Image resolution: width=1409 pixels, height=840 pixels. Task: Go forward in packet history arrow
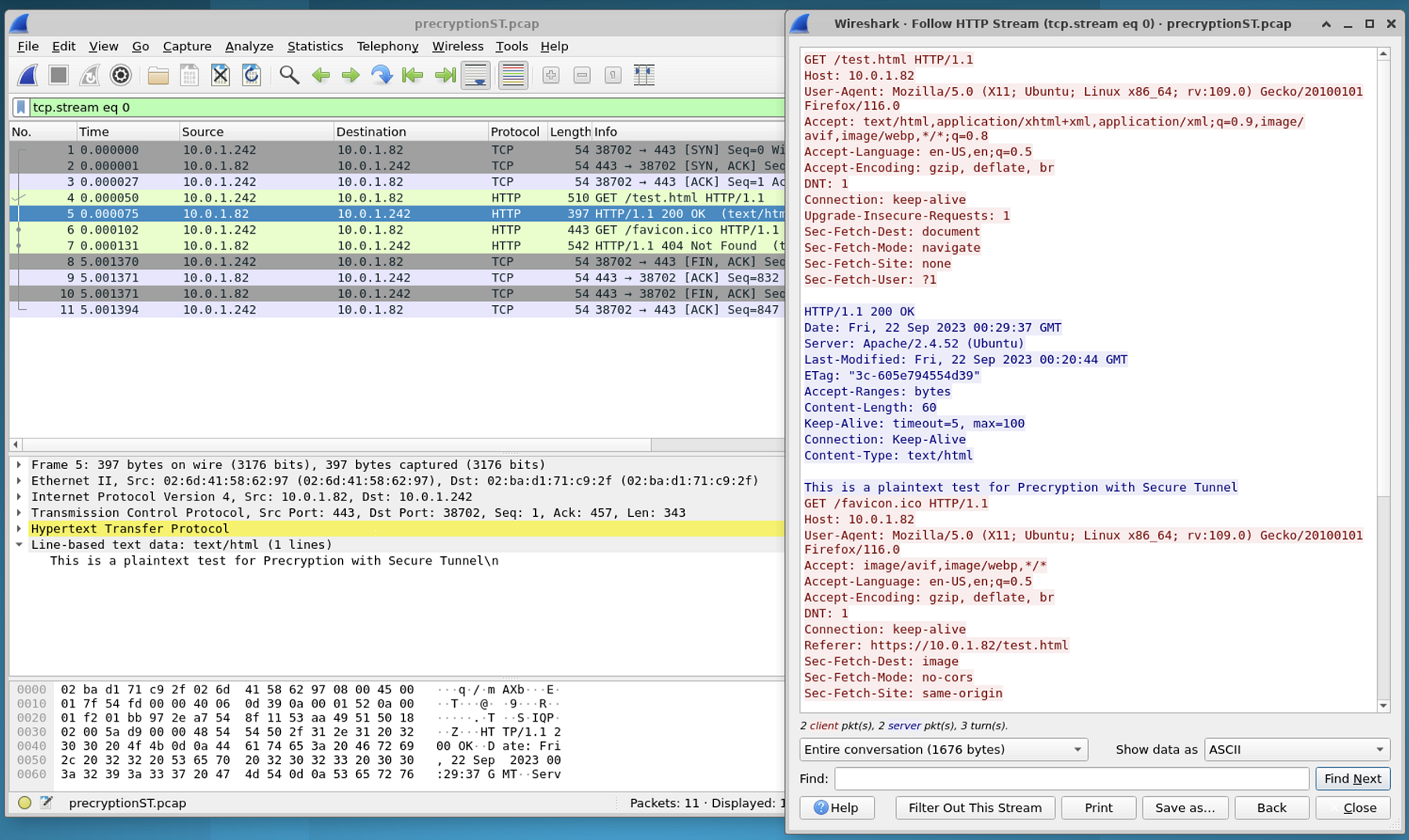(351, 75)
